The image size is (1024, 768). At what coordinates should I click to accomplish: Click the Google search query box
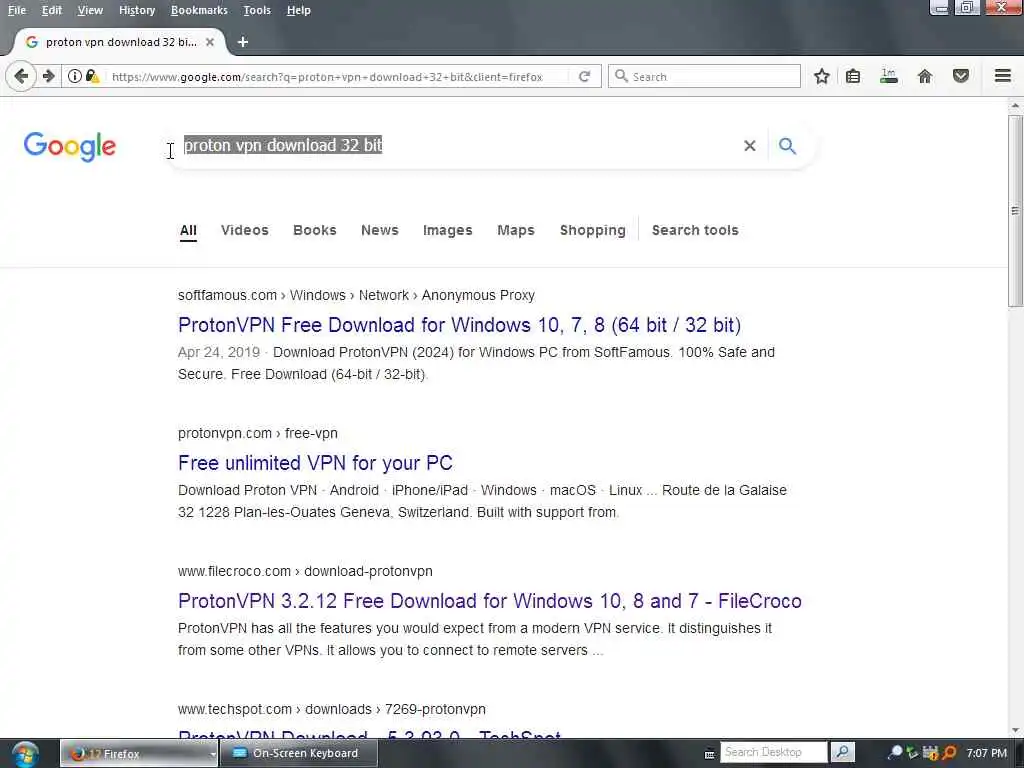click(457, 146)
